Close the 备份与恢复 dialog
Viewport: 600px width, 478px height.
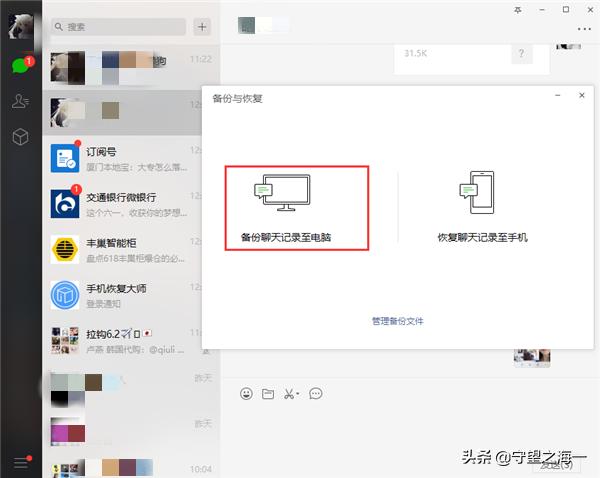pos(582,96)
